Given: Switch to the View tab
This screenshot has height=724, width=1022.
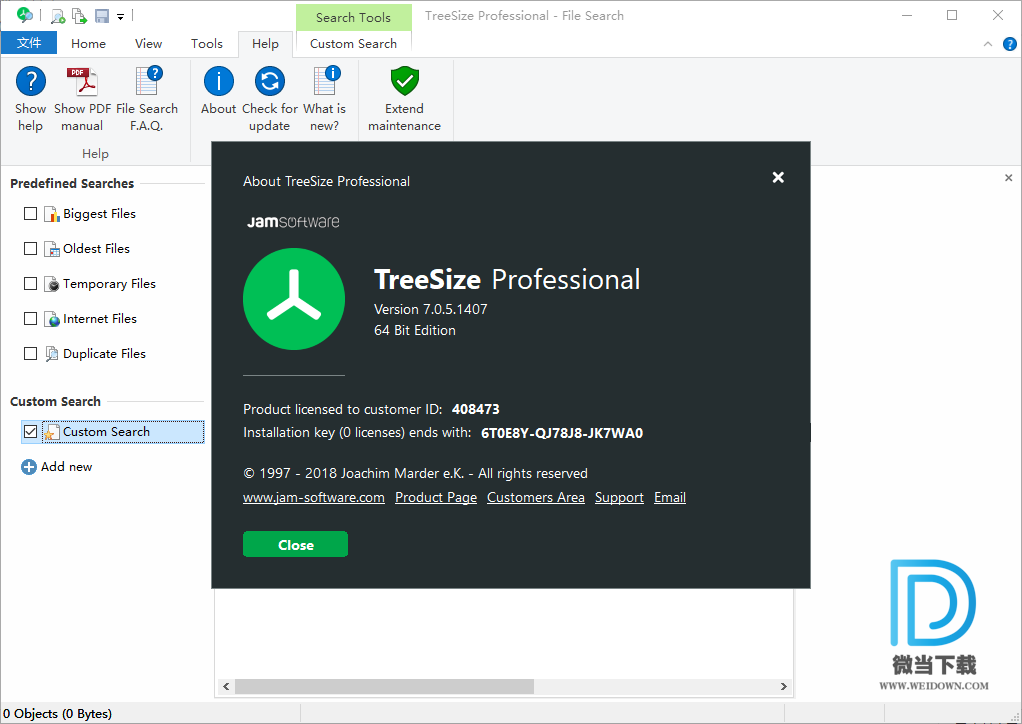Looking at the screenshot, I should click(149, 44).
